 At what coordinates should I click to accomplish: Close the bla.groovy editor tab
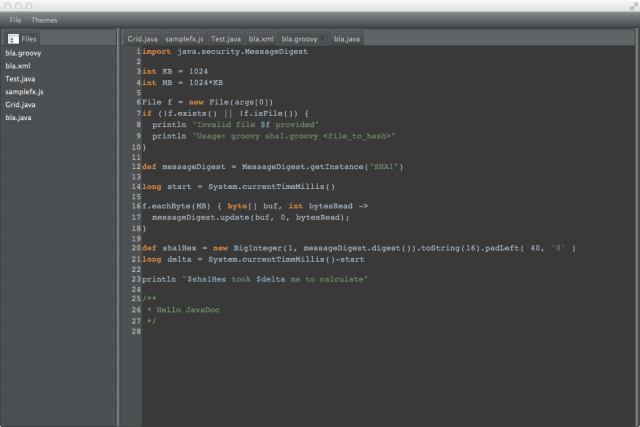click(323, 39)
